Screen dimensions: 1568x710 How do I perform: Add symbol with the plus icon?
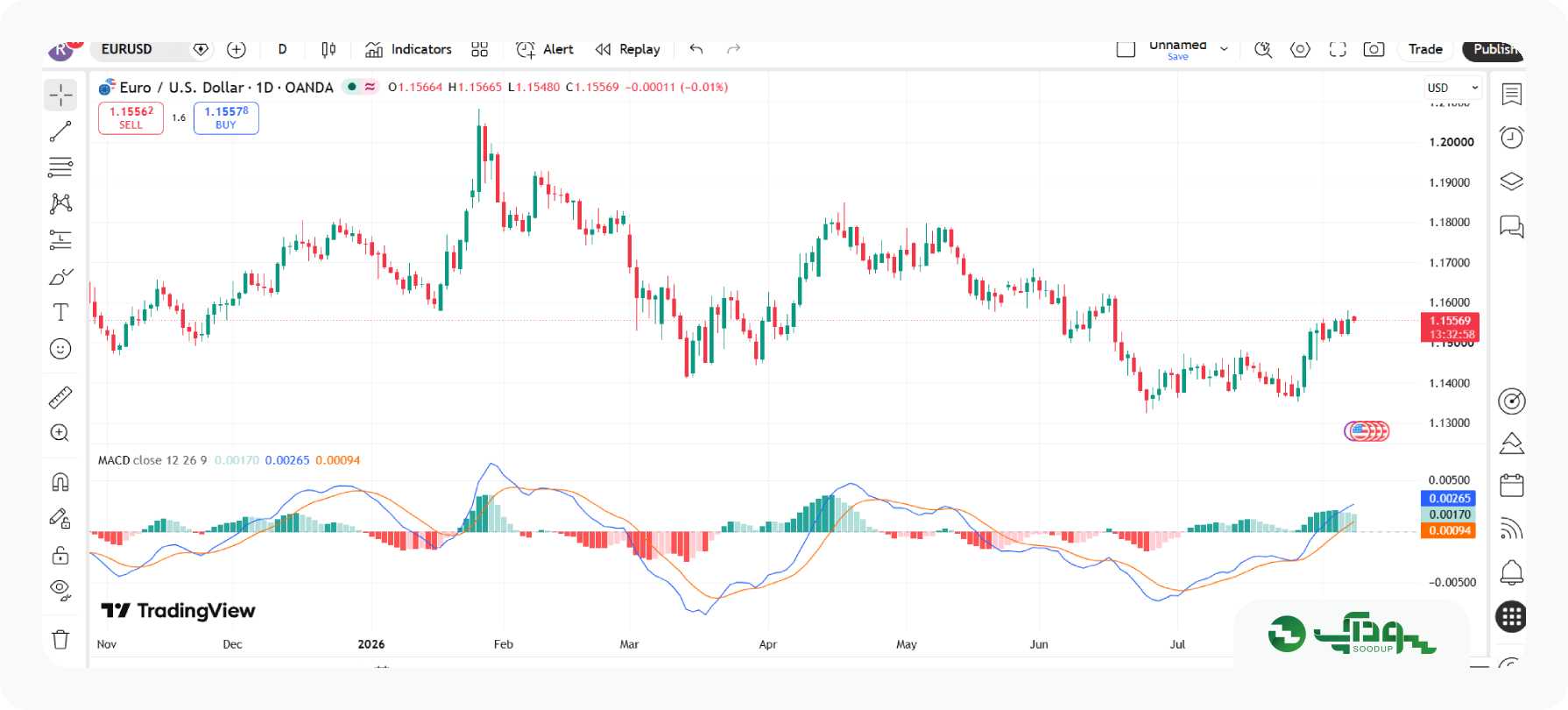tap(237, 49)
